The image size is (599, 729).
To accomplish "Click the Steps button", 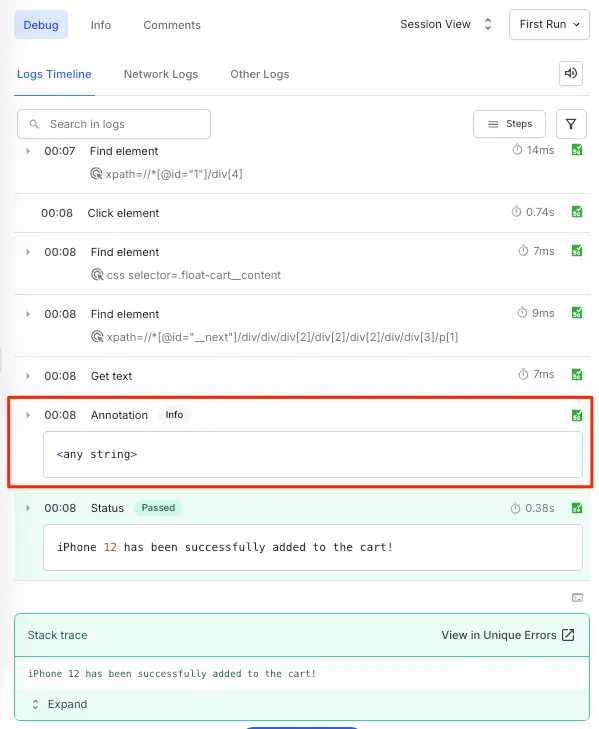I will tap(509, 124).
